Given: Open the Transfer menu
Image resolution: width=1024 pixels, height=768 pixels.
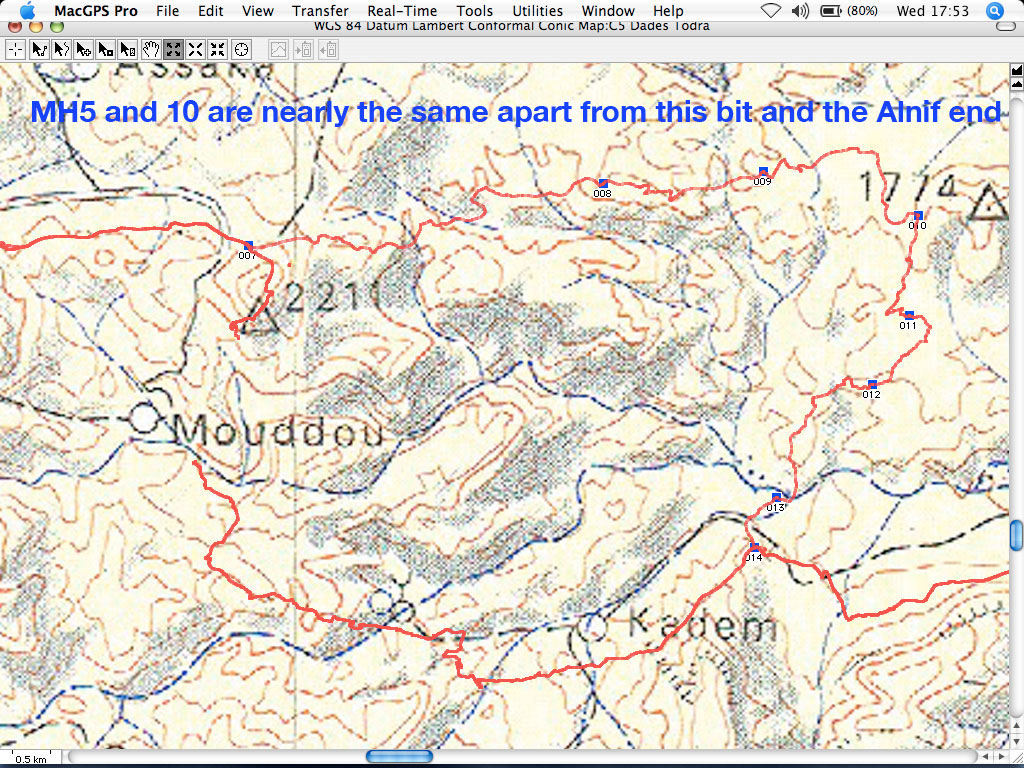Looking at the screenshot, I should [x=320, y=11].
